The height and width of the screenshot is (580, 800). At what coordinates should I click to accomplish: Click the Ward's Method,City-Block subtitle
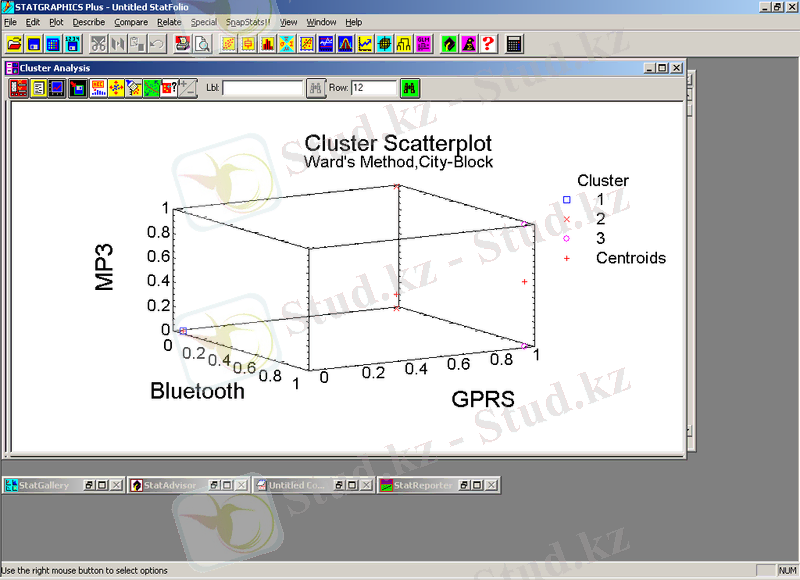pyautogui.click(x=398, y=162)
